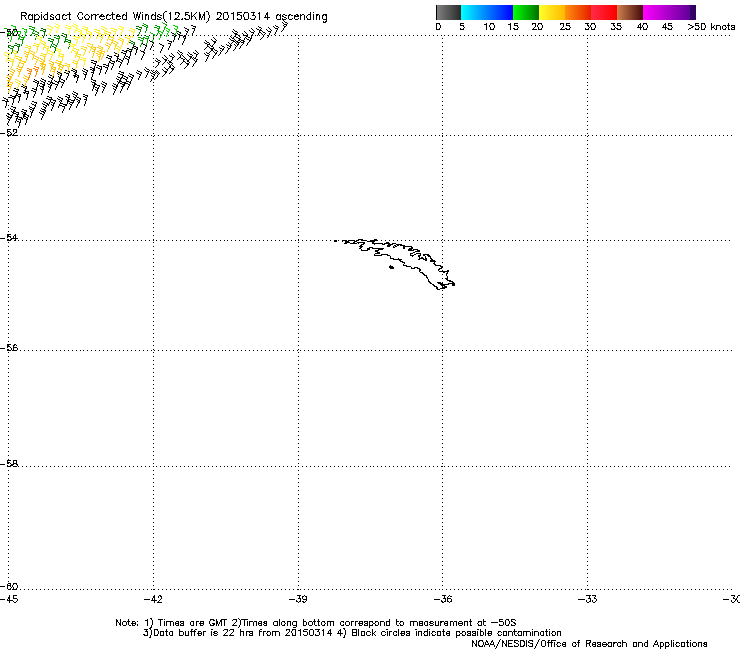740x650 pixels.
Task: Click the -33 longitude axis label
Action: tap(587, 599)
